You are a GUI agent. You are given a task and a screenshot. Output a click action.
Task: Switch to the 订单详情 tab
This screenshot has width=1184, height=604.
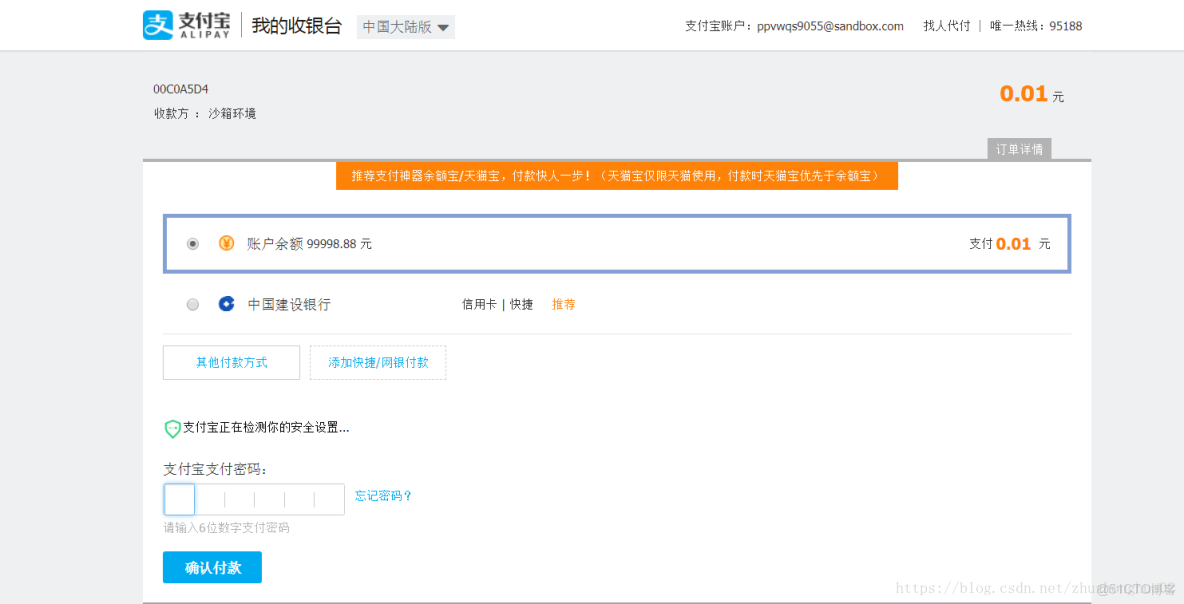[1018, 148]
